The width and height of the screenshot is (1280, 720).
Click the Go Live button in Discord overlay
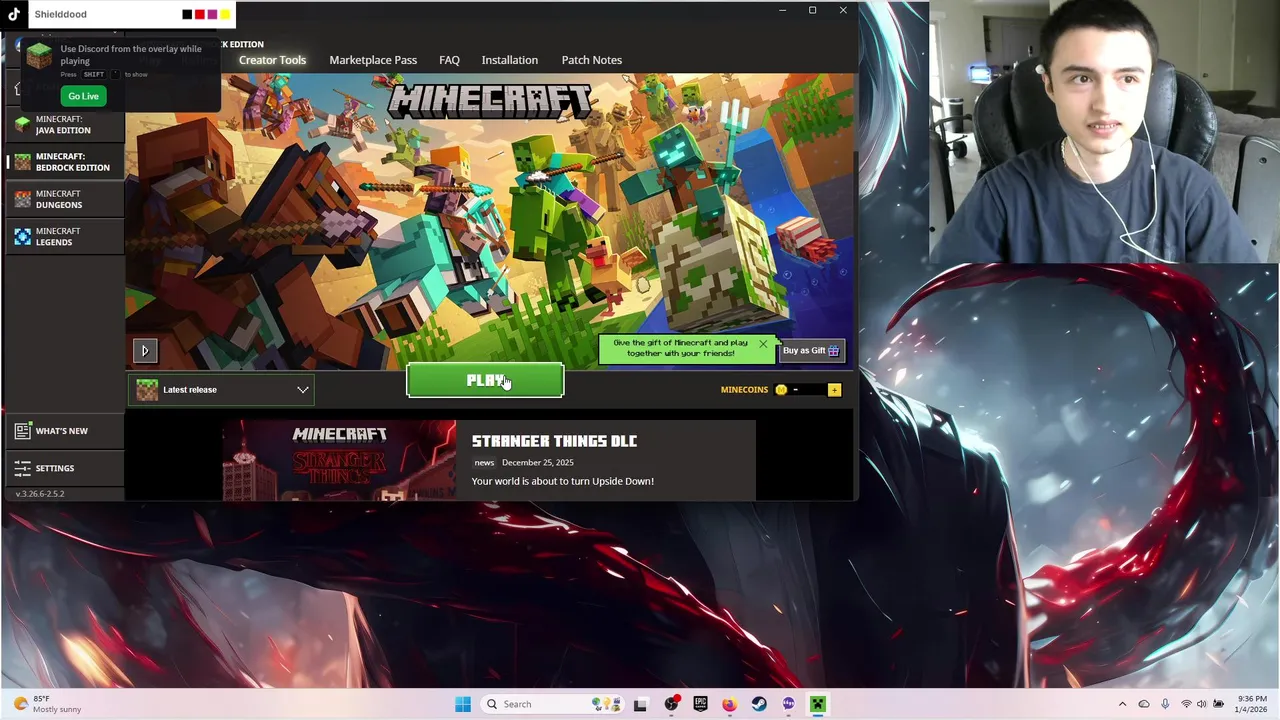tap(84, 96)
